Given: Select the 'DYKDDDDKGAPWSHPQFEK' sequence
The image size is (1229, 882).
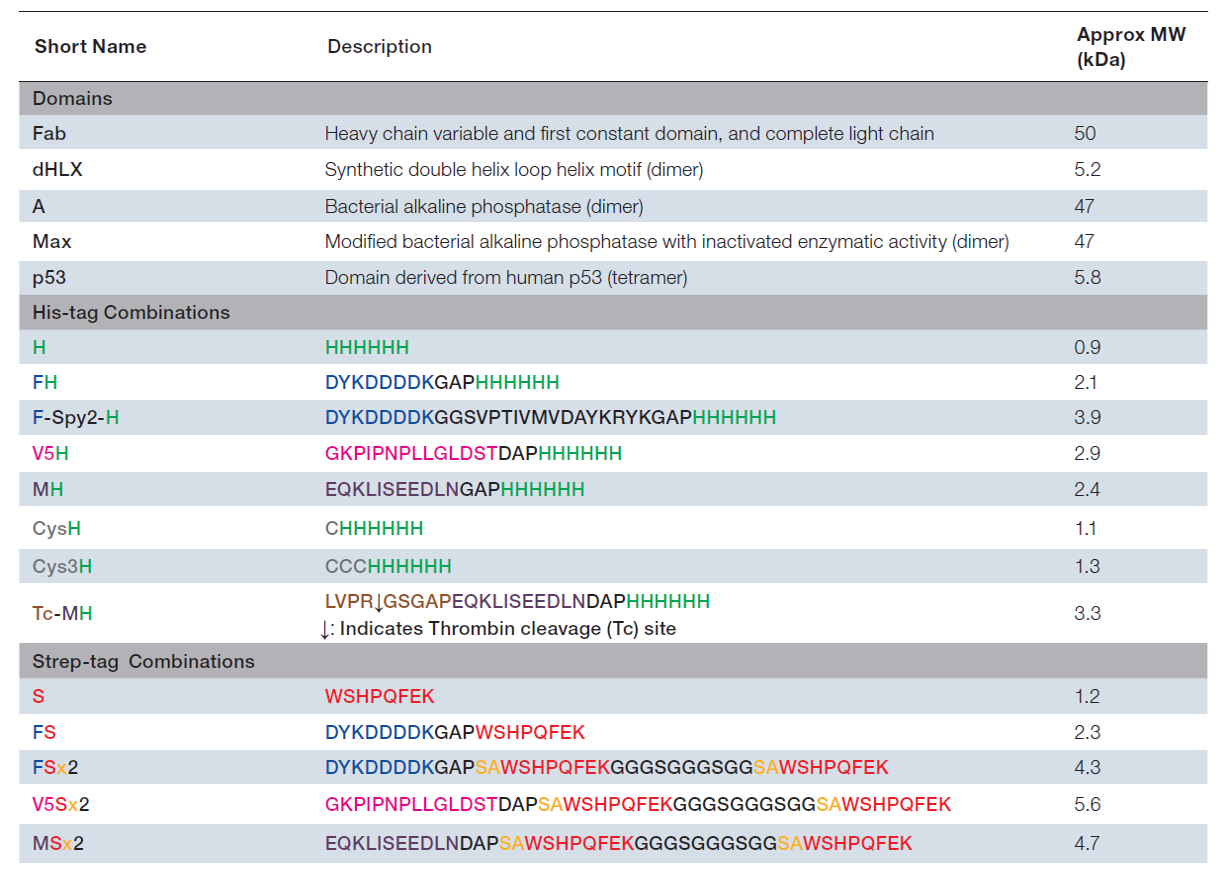Looking at the screenshot, I should (455, 733).
